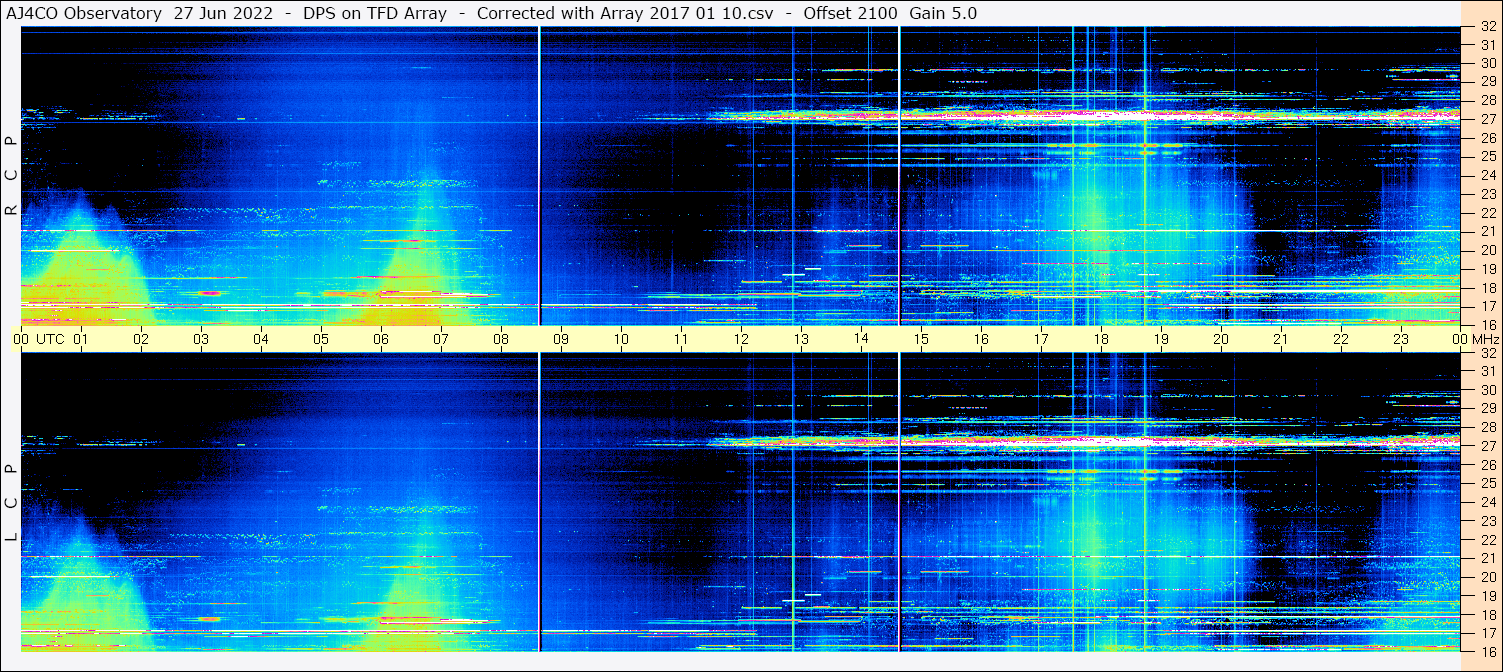Image resolution: width=1503 pixels, height=672 pixels.
Task: Click the 27 MHz label on upper frequency scale
Action: pos(1487,119)
